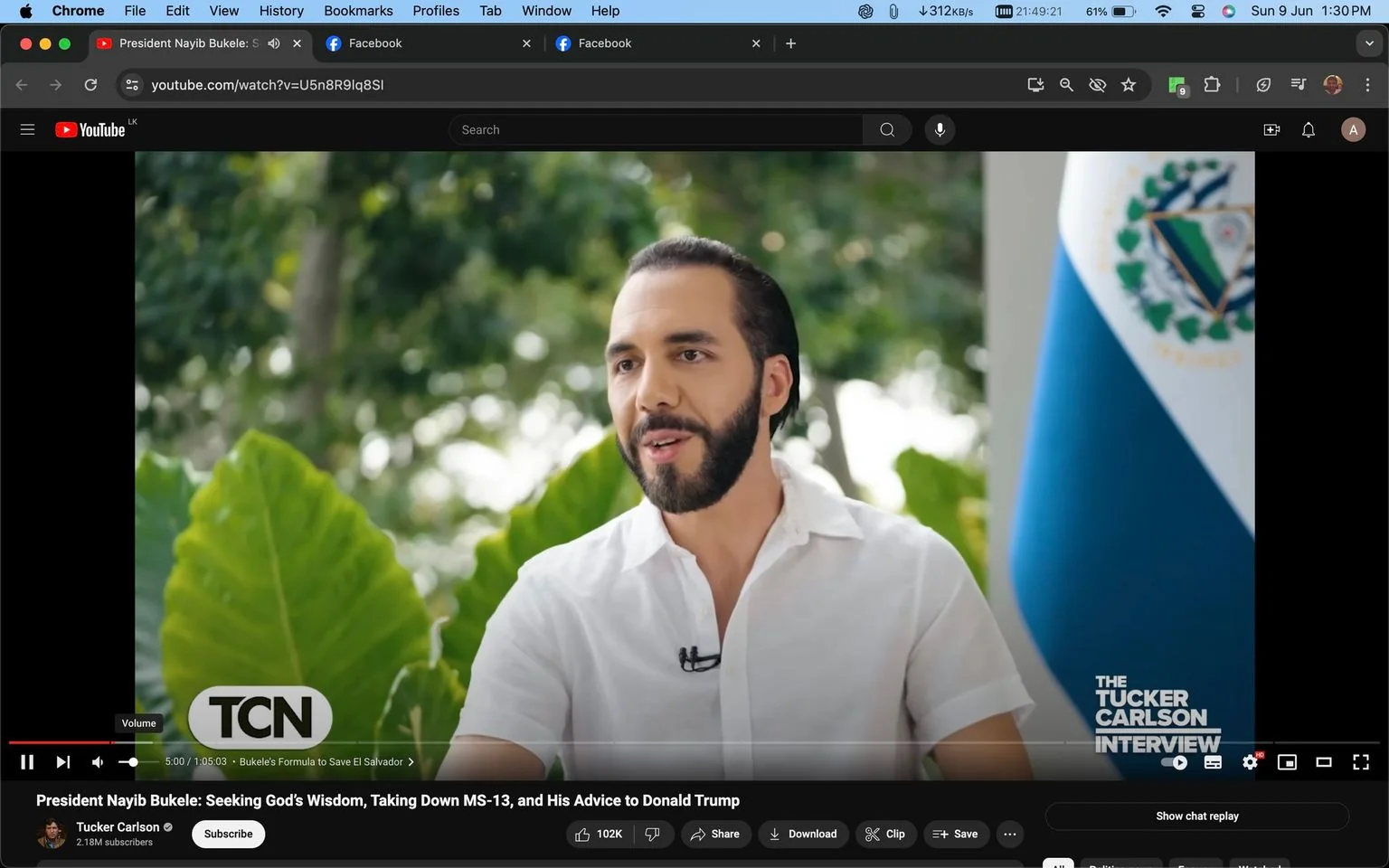Dislike the video
The width and height of the screenshot is (1389, 868).
[653, 834]
